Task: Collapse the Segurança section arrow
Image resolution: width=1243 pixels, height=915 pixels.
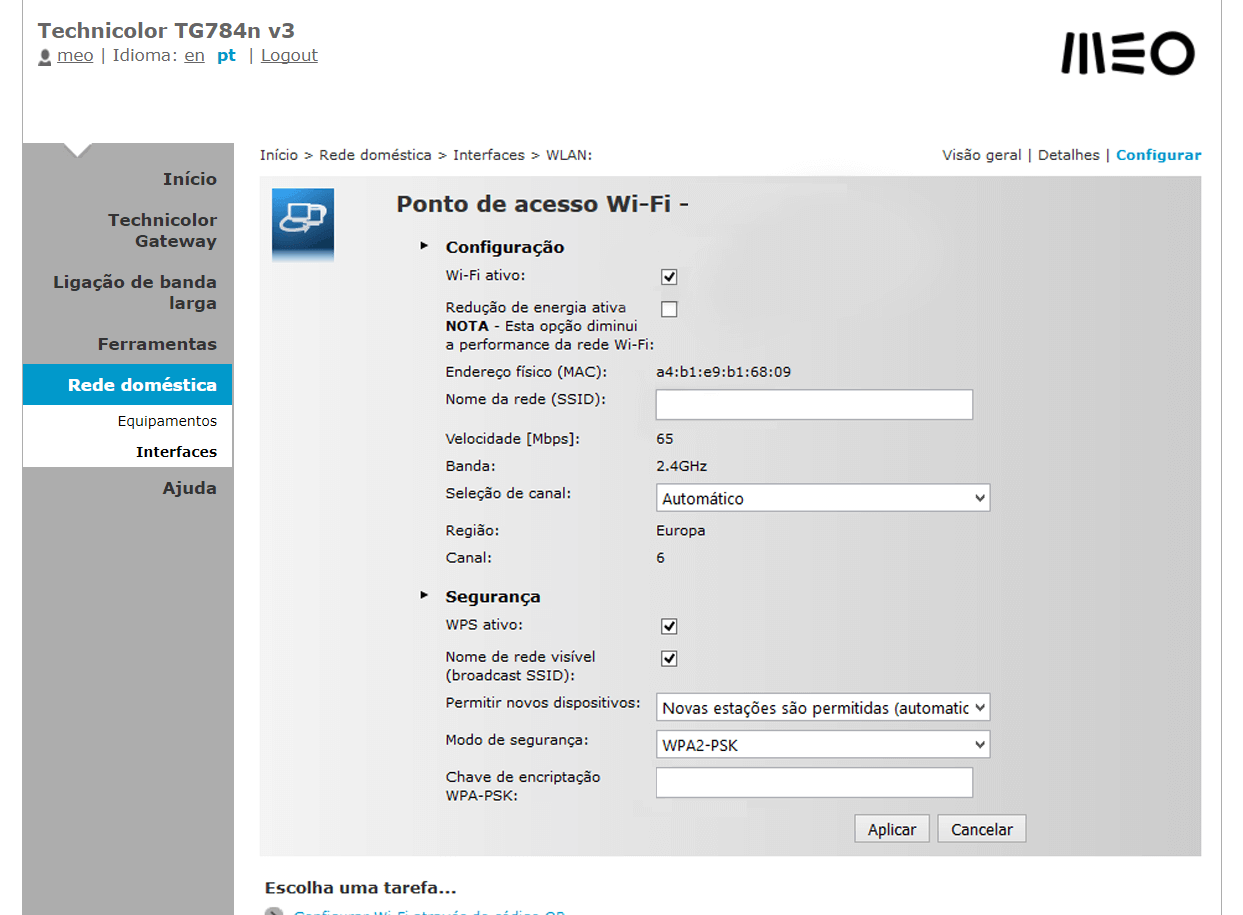Action: 424,596
